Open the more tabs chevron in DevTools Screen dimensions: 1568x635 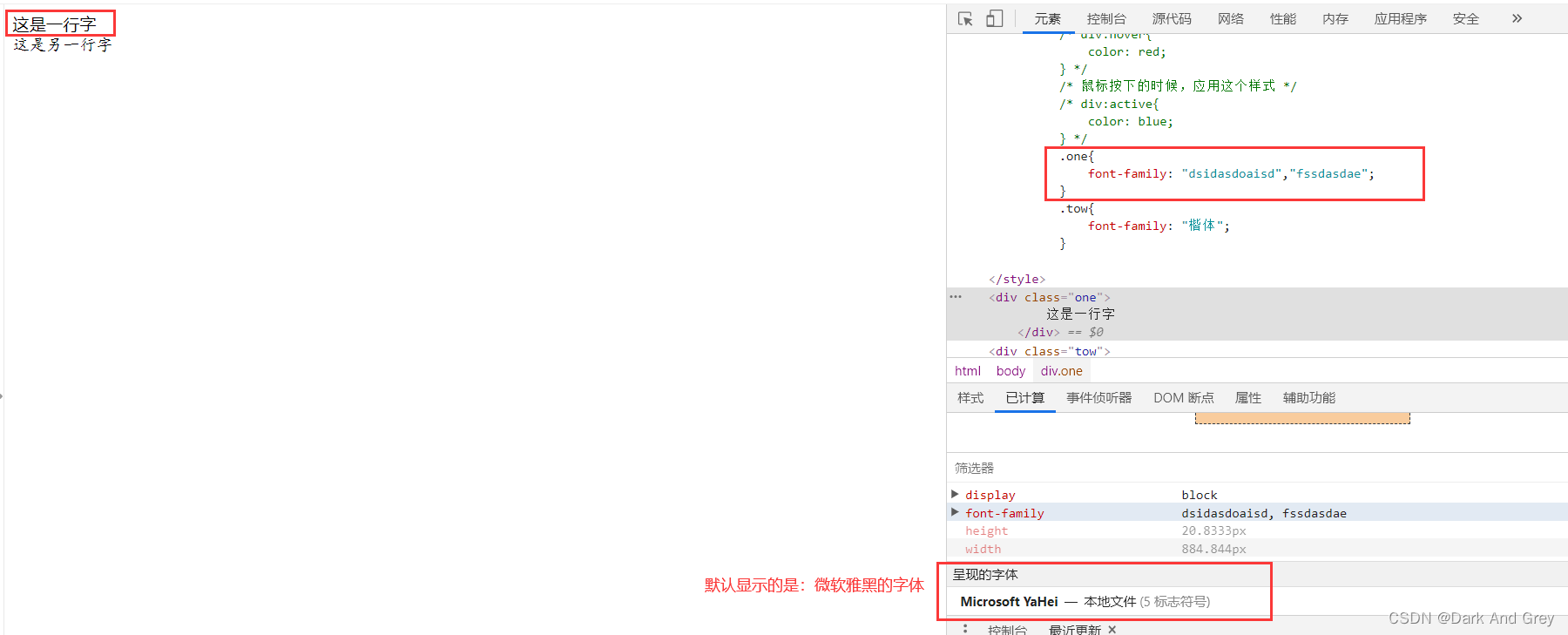1517,18
